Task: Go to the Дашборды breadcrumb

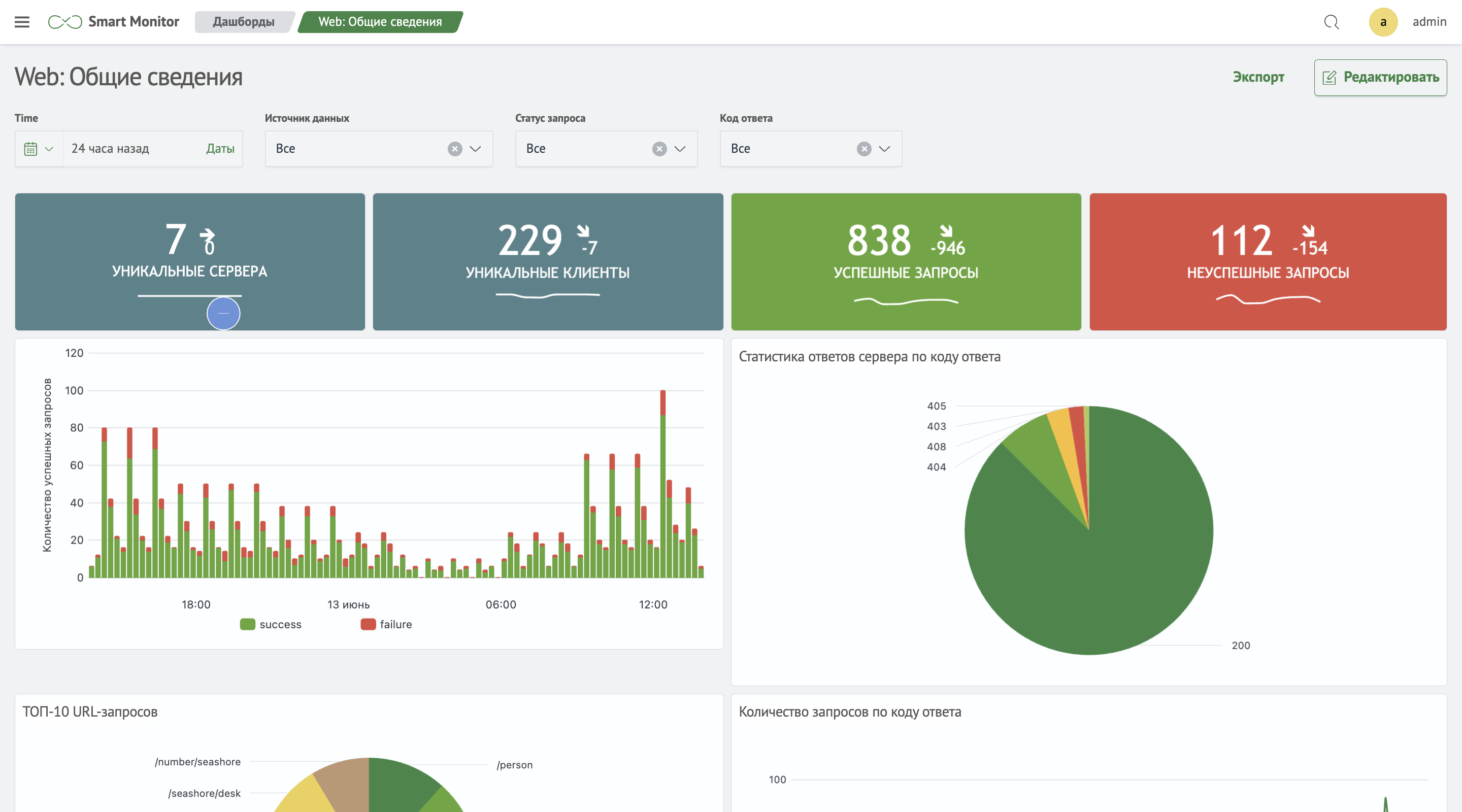Action: [x=244, y=22]
